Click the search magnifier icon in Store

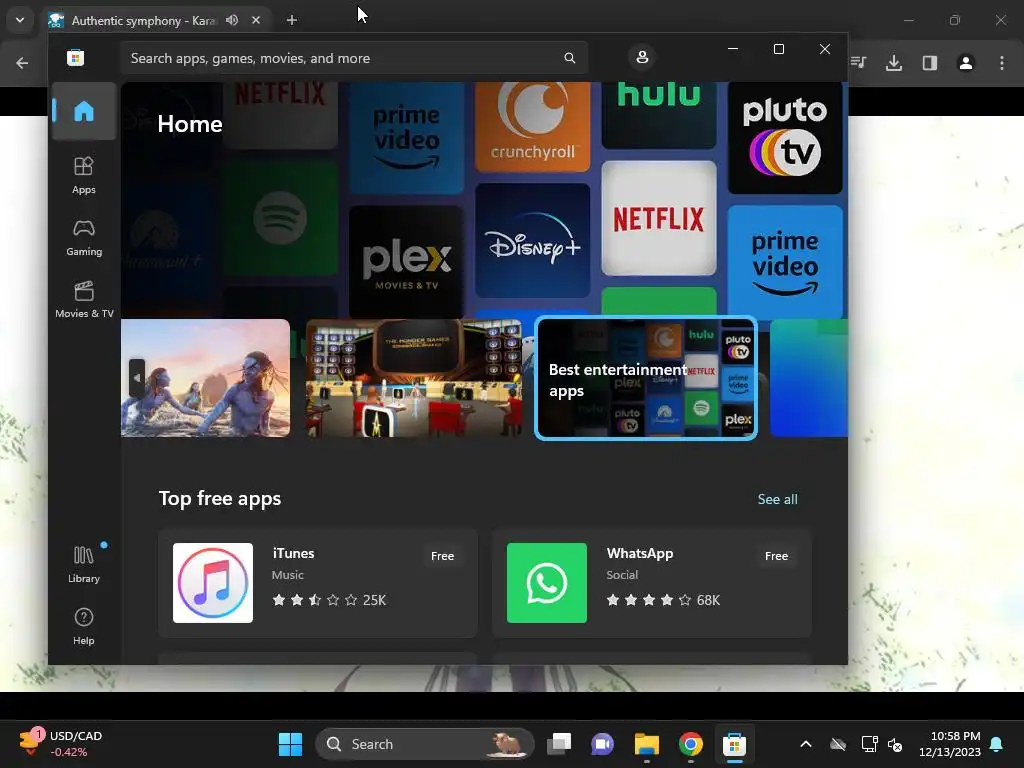(x=569, y=58)
